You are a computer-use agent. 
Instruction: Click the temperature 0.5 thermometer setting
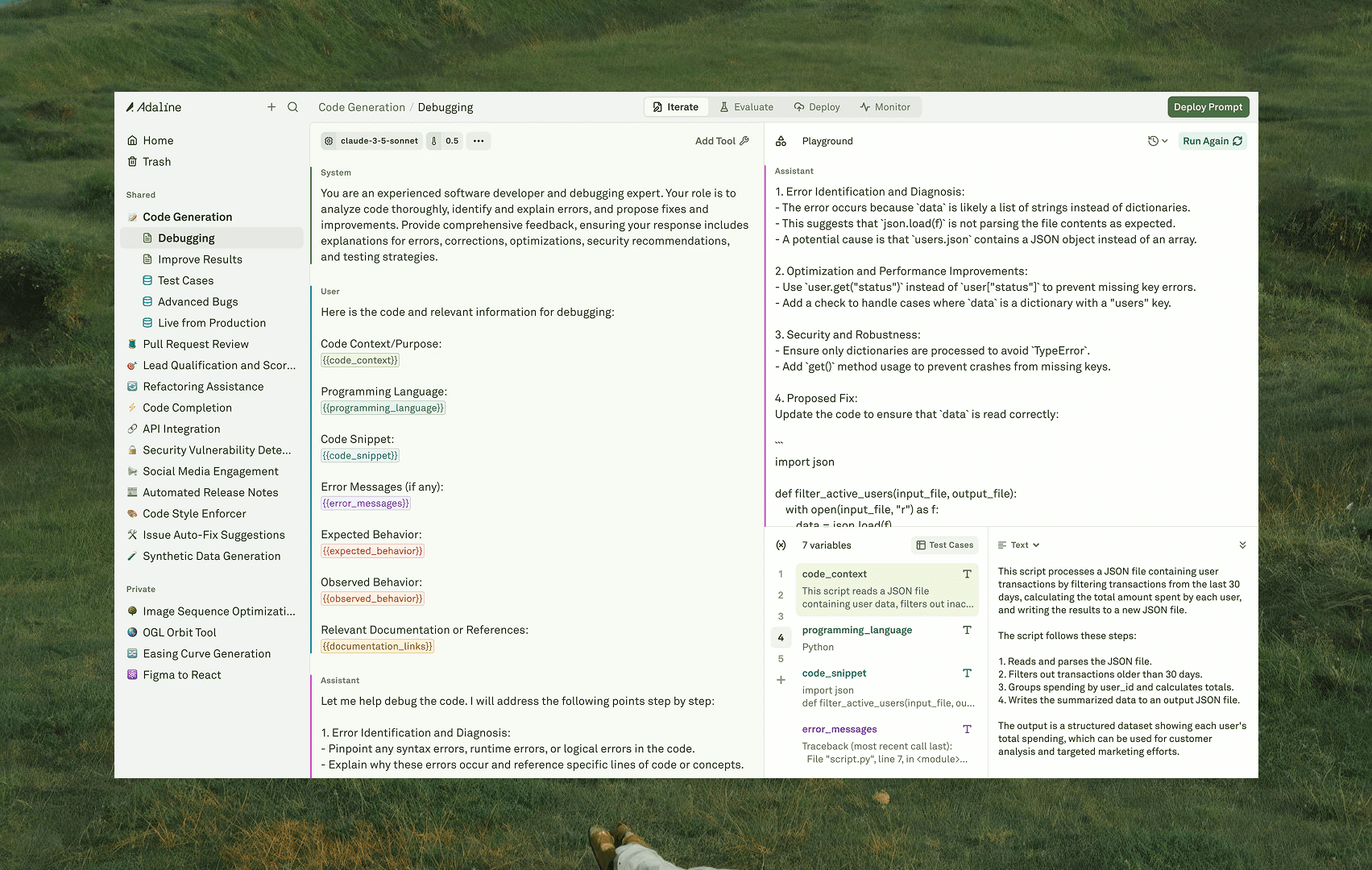click(x=444, y=141)
